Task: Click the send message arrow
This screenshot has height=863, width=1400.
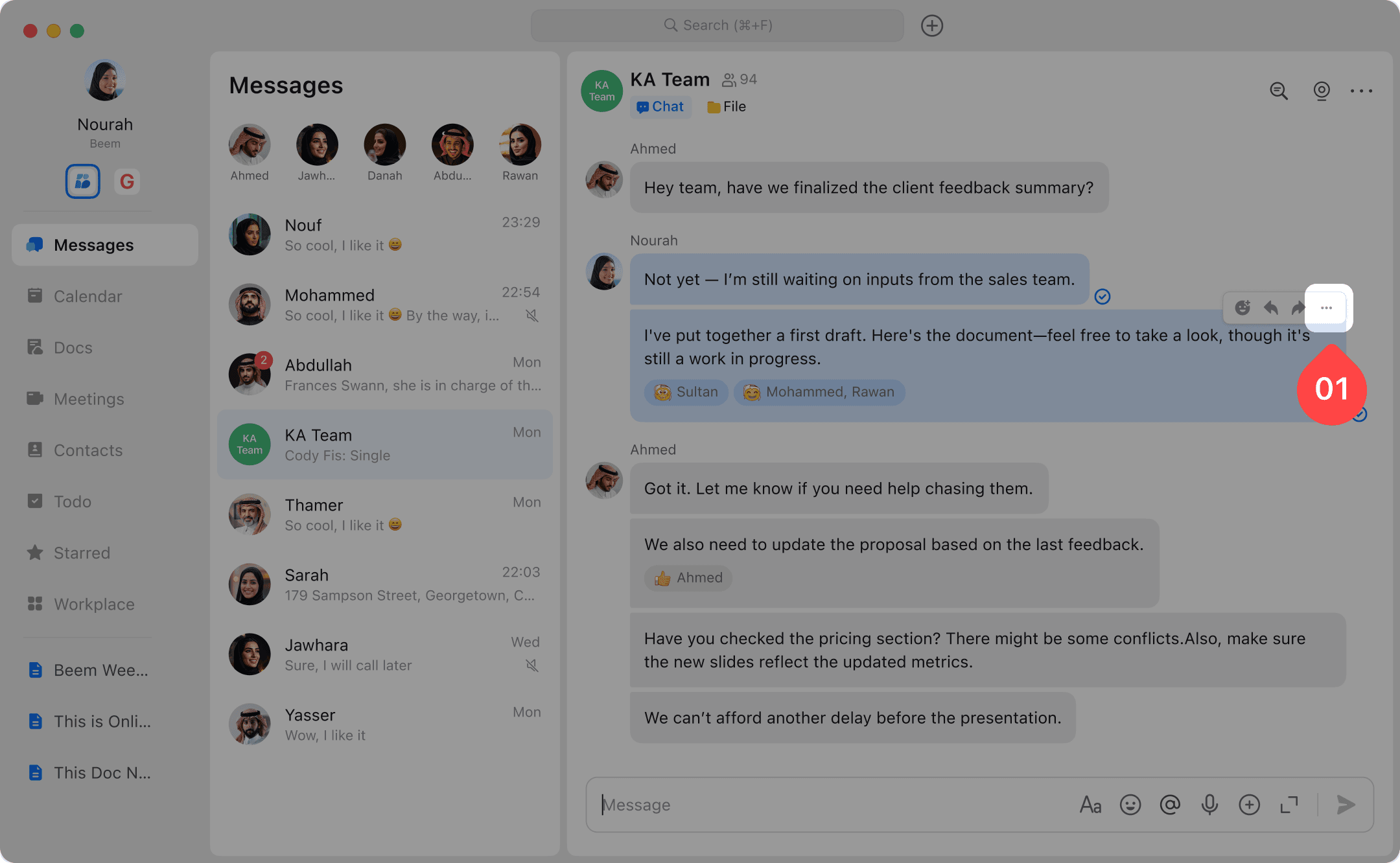Action: pyautogui.click(x=1346, y=805)
